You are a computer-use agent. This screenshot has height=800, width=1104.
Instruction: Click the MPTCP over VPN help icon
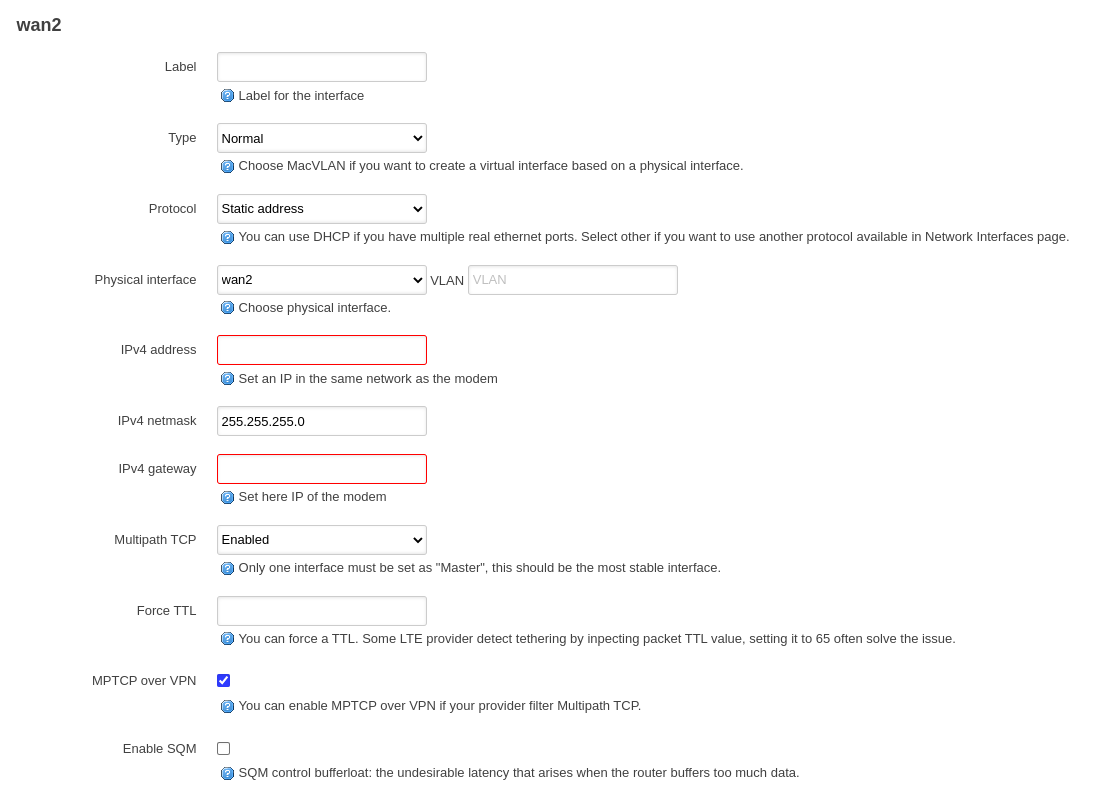tap(227, 706)
